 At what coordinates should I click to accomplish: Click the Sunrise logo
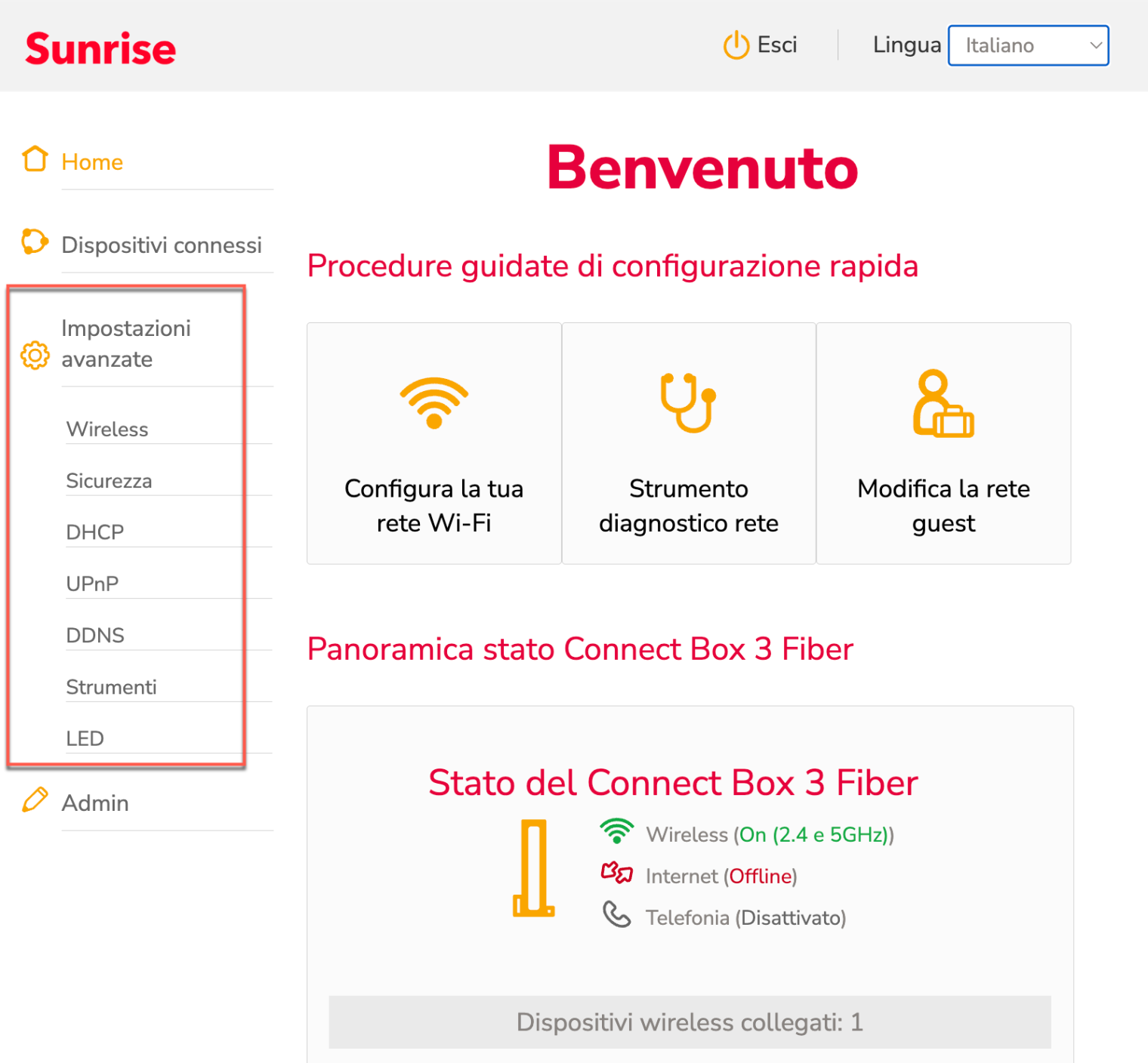click(x=100, y=49)
